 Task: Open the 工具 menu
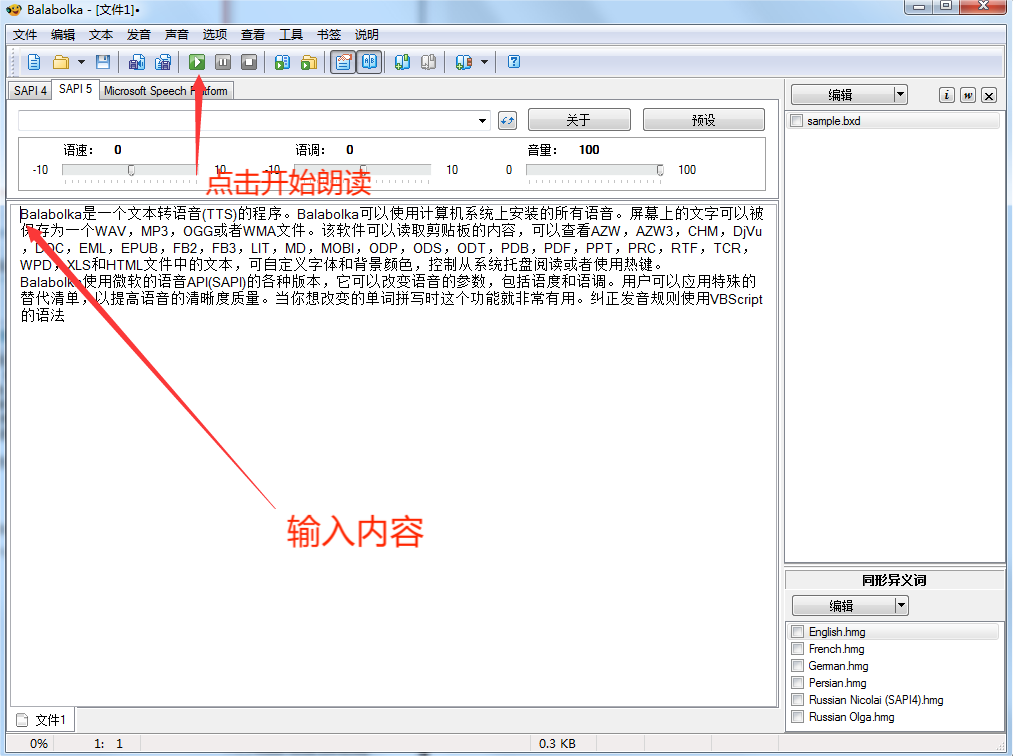(x=291, y=34)
